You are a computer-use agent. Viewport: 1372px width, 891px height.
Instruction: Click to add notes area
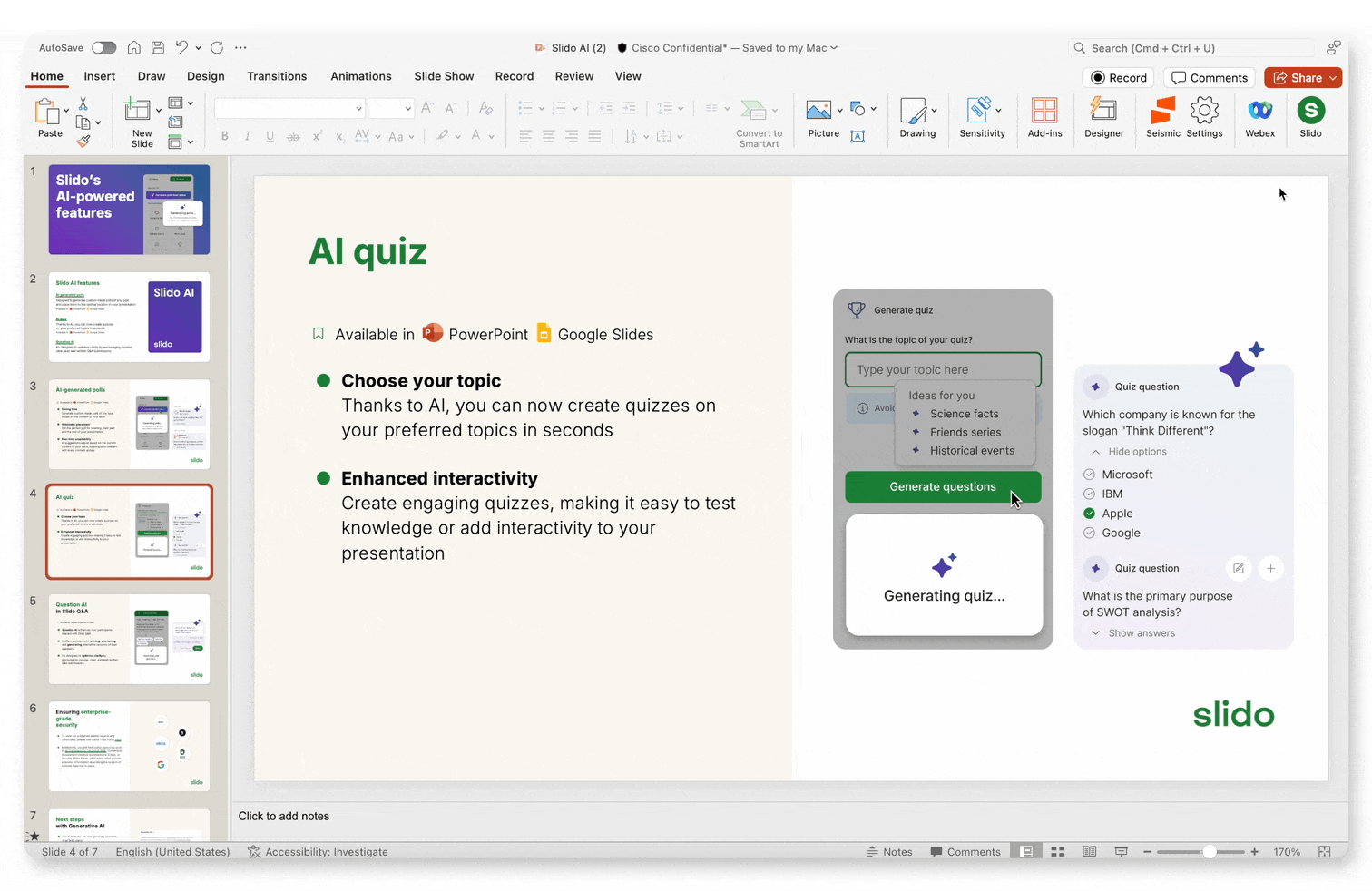[x=283, y=816]
